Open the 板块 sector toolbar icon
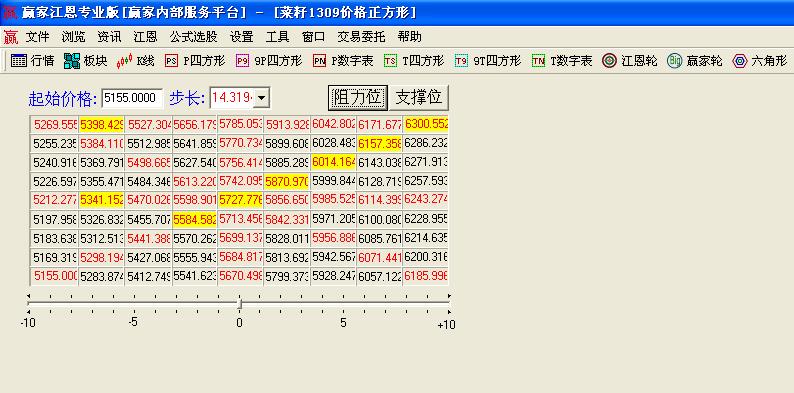The width and height of the screenshot is (794, 393). tap(86, 61)
